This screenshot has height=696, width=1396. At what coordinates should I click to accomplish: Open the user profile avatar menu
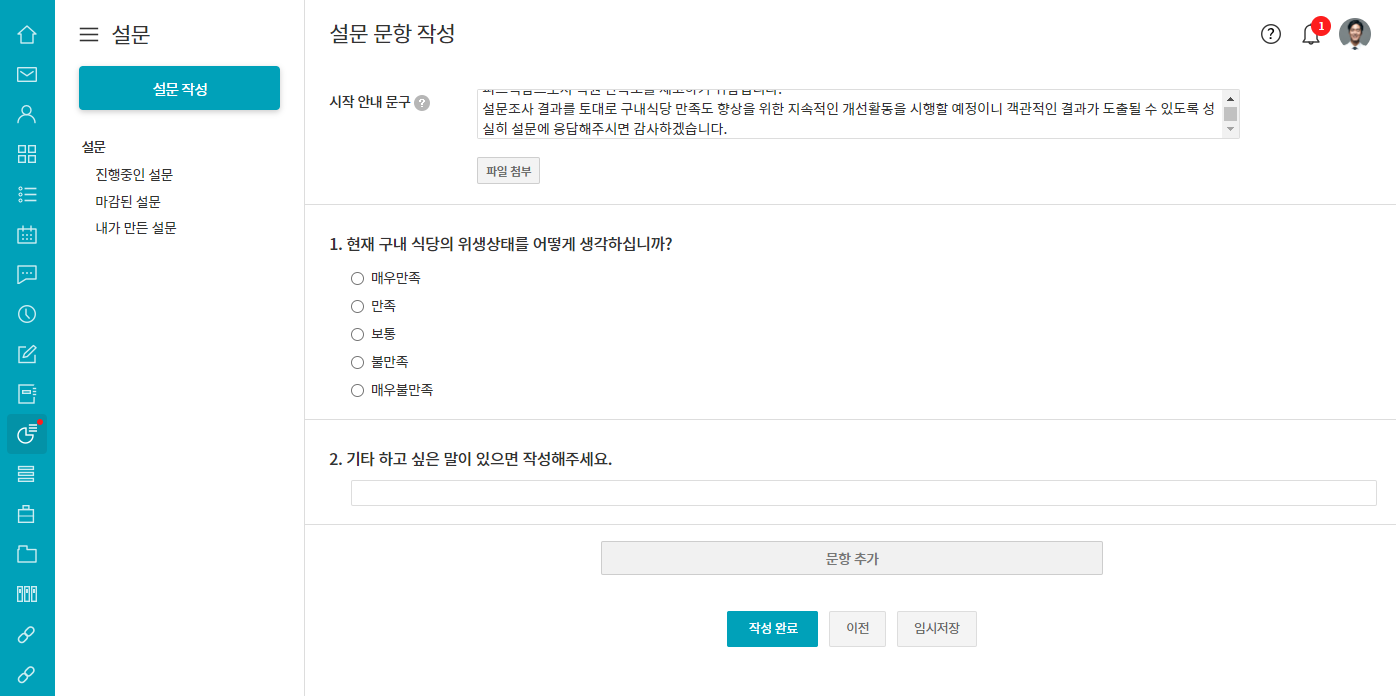click(x=1355, y=34)
